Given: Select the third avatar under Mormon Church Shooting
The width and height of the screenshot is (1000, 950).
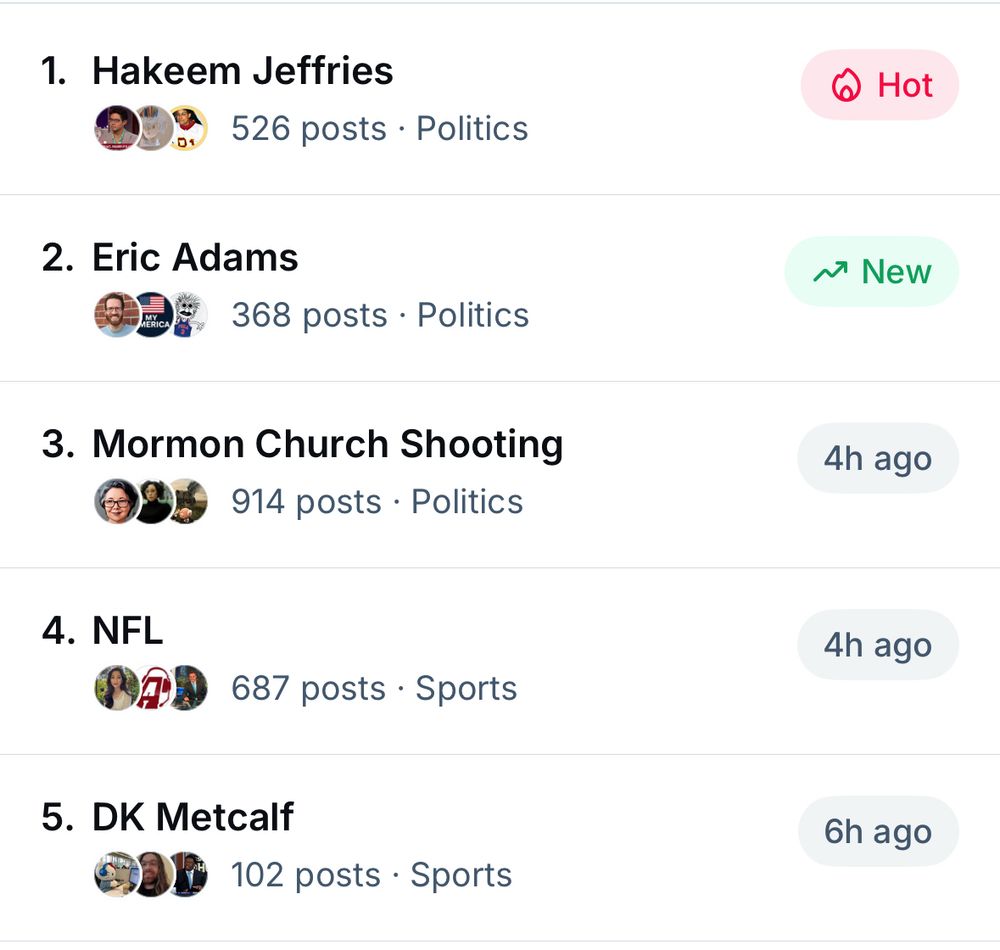Looking at the screenshot, I should click(189, 502).
